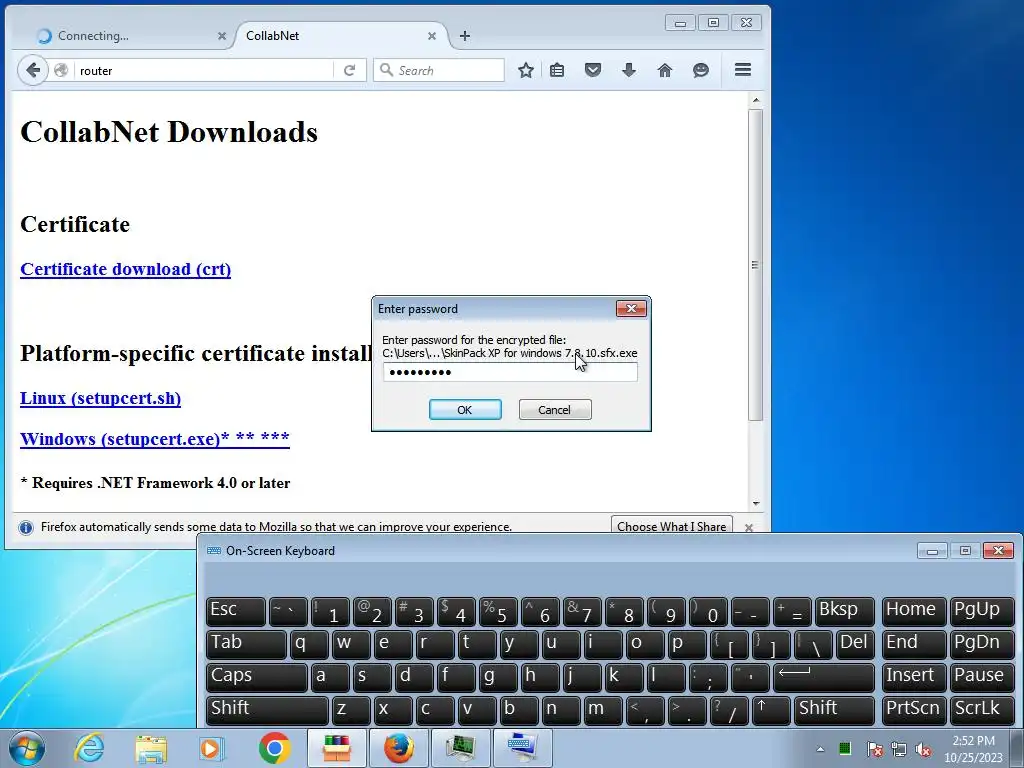
Task: Click the PgUp key on On-Screen Keyboard
Action: [982, 611]
